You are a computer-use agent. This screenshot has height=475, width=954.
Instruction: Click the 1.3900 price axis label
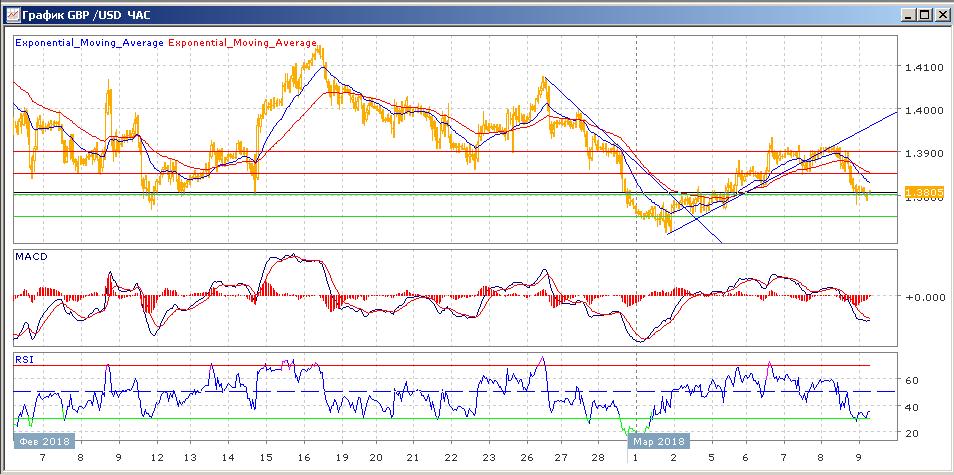[x=923, y=154]
